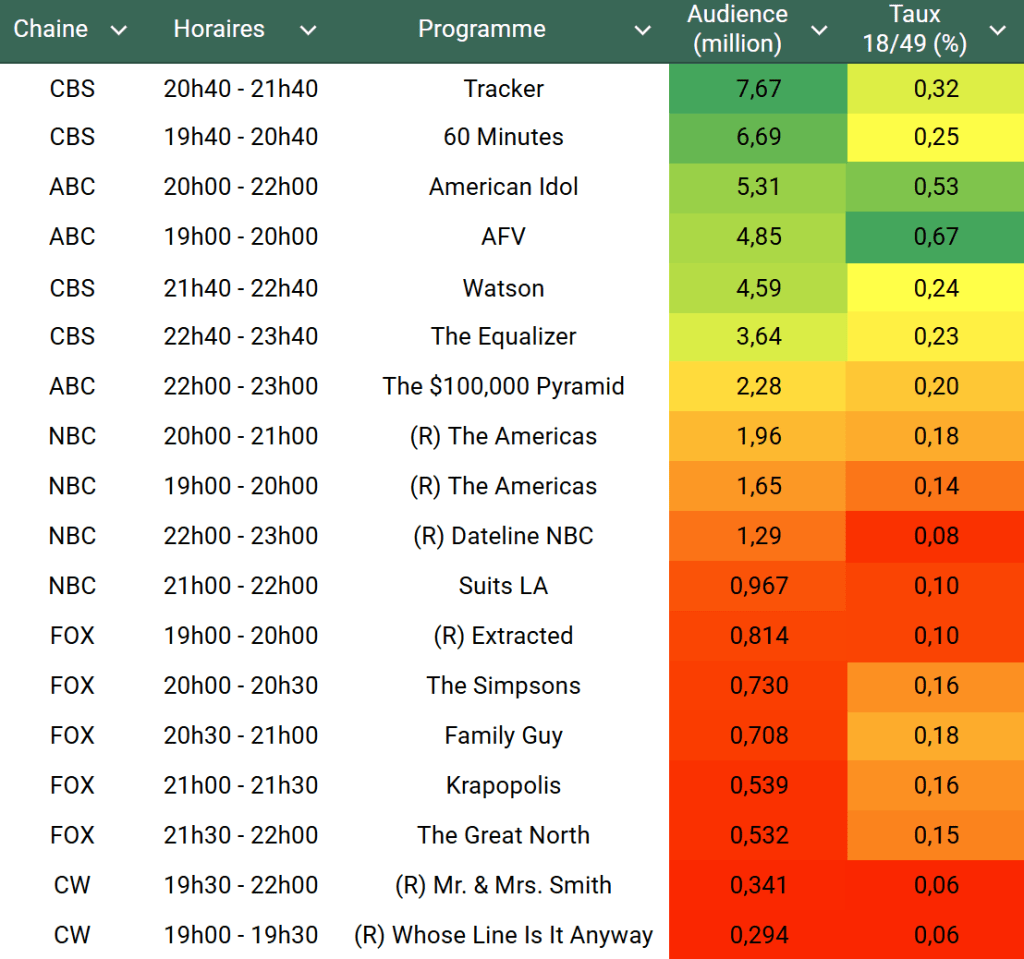The height and width of the screenshot is (959, 1024).
Task: Open the Taux 18/49 (%) filter chevron
Action: pos(997,30)
